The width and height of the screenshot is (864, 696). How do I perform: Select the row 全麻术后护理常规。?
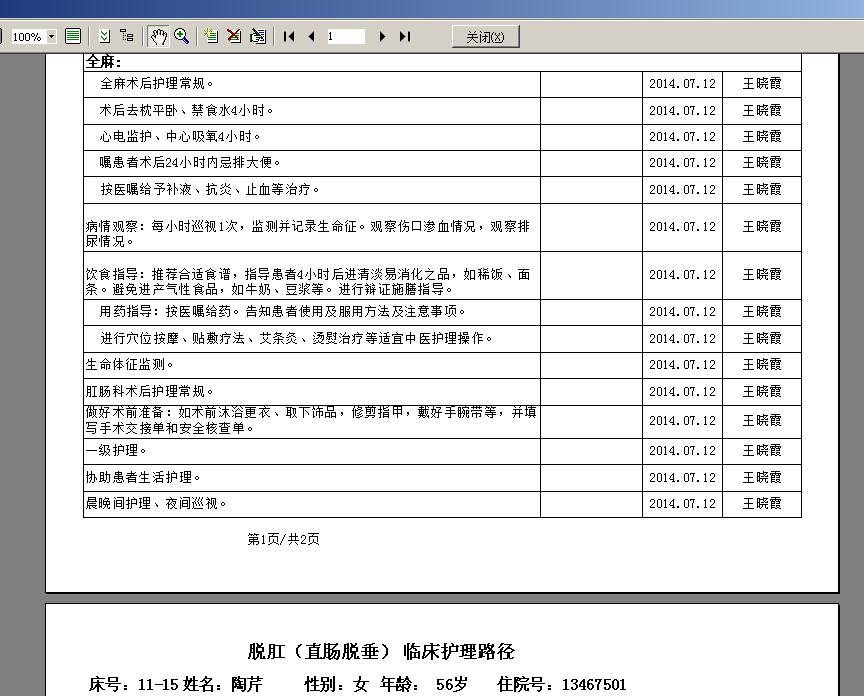coord(442,84)
